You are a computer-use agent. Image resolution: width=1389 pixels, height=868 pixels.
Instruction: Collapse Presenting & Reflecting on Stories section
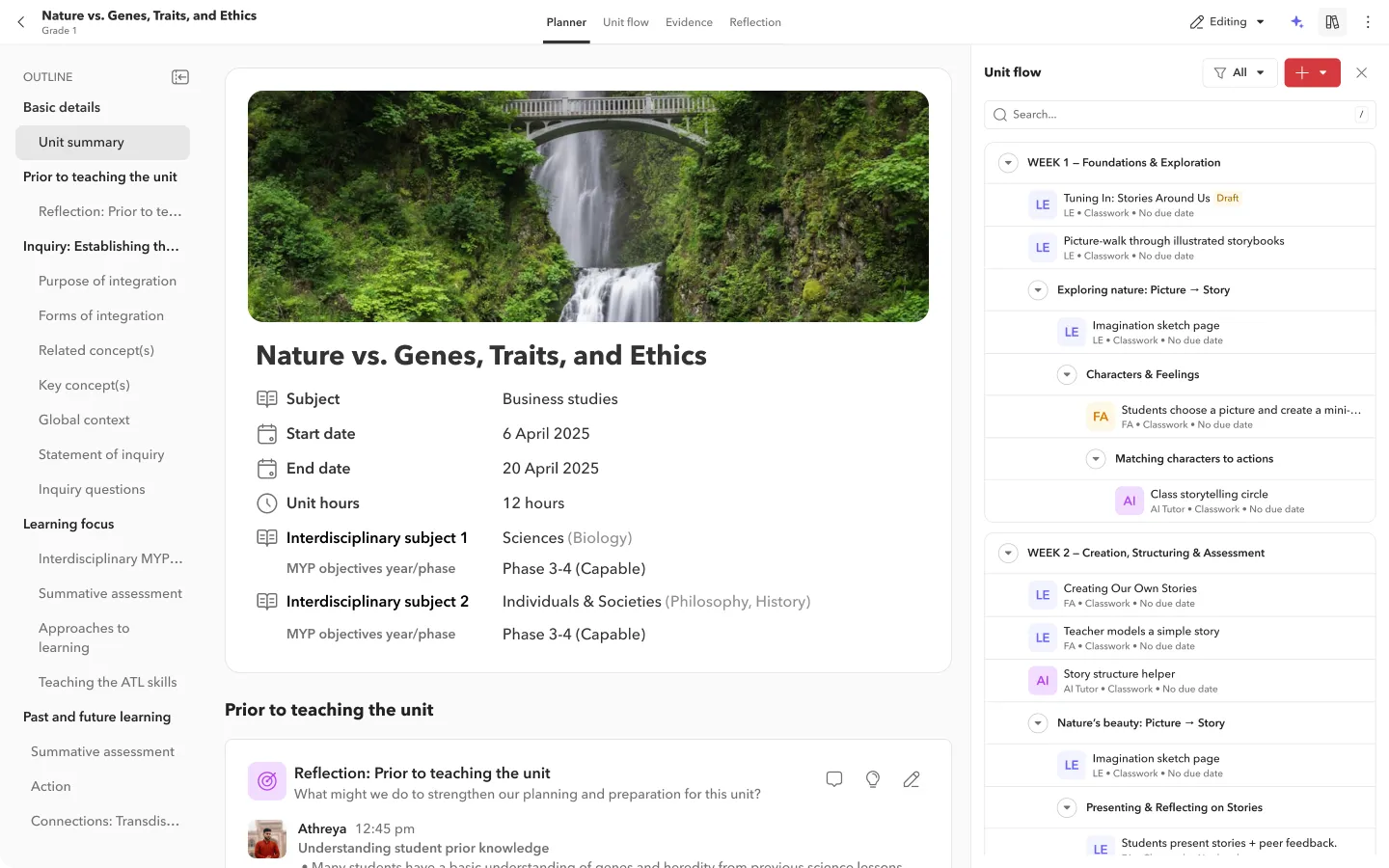(x=1067, y=808)
